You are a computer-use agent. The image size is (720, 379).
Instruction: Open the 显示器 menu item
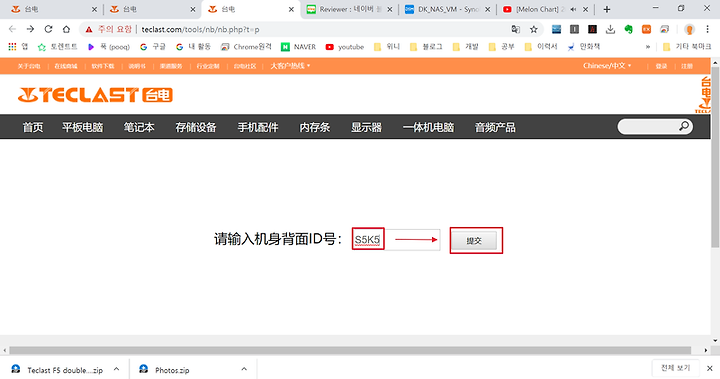(x=366, y=127)
